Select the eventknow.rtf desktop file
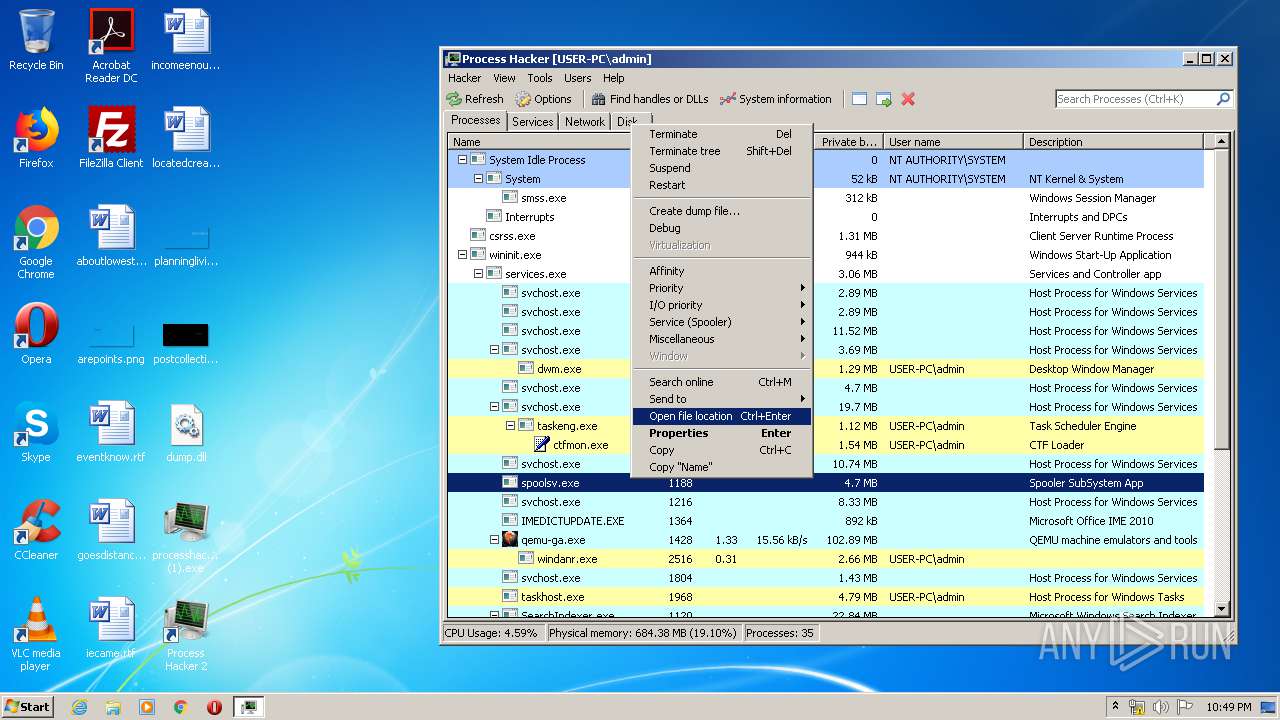The width and height of the screenshot is (1280, 720). click(x=111, y=432)
